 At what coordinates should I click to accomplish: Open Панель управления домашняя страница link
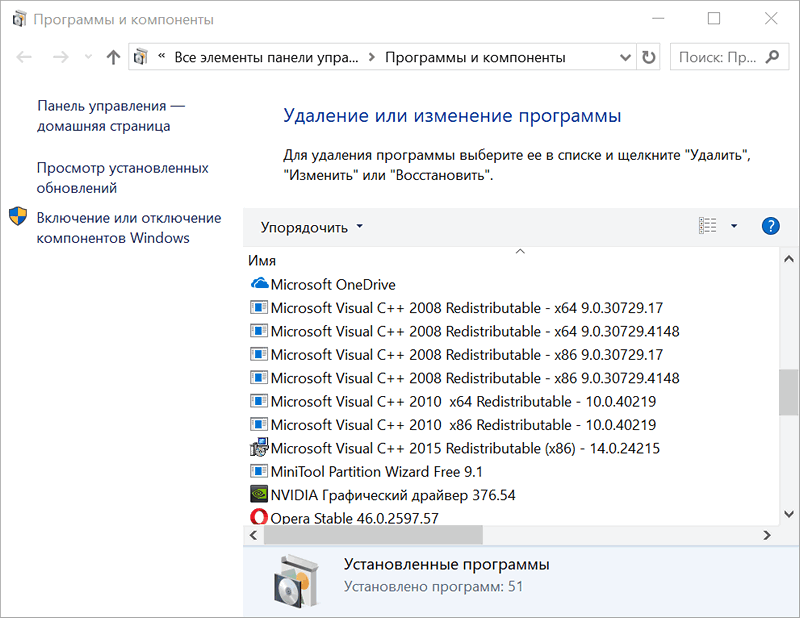(111, 116)
